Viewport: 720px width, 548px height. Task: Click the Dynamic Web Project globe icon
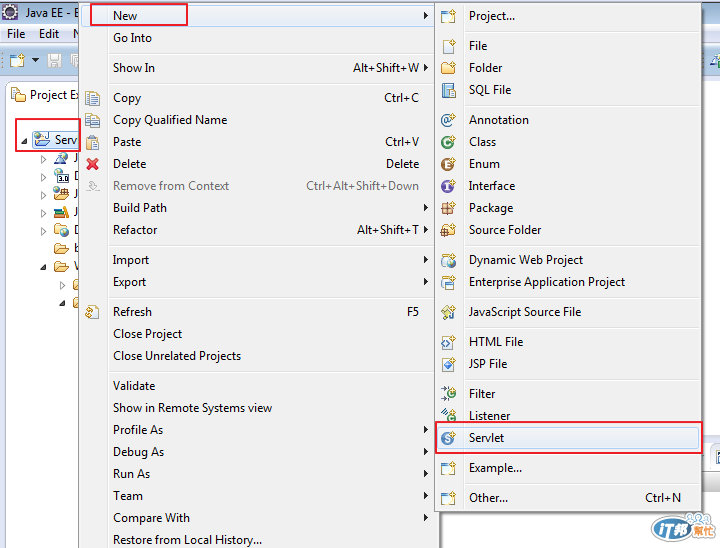coord(448,260)
